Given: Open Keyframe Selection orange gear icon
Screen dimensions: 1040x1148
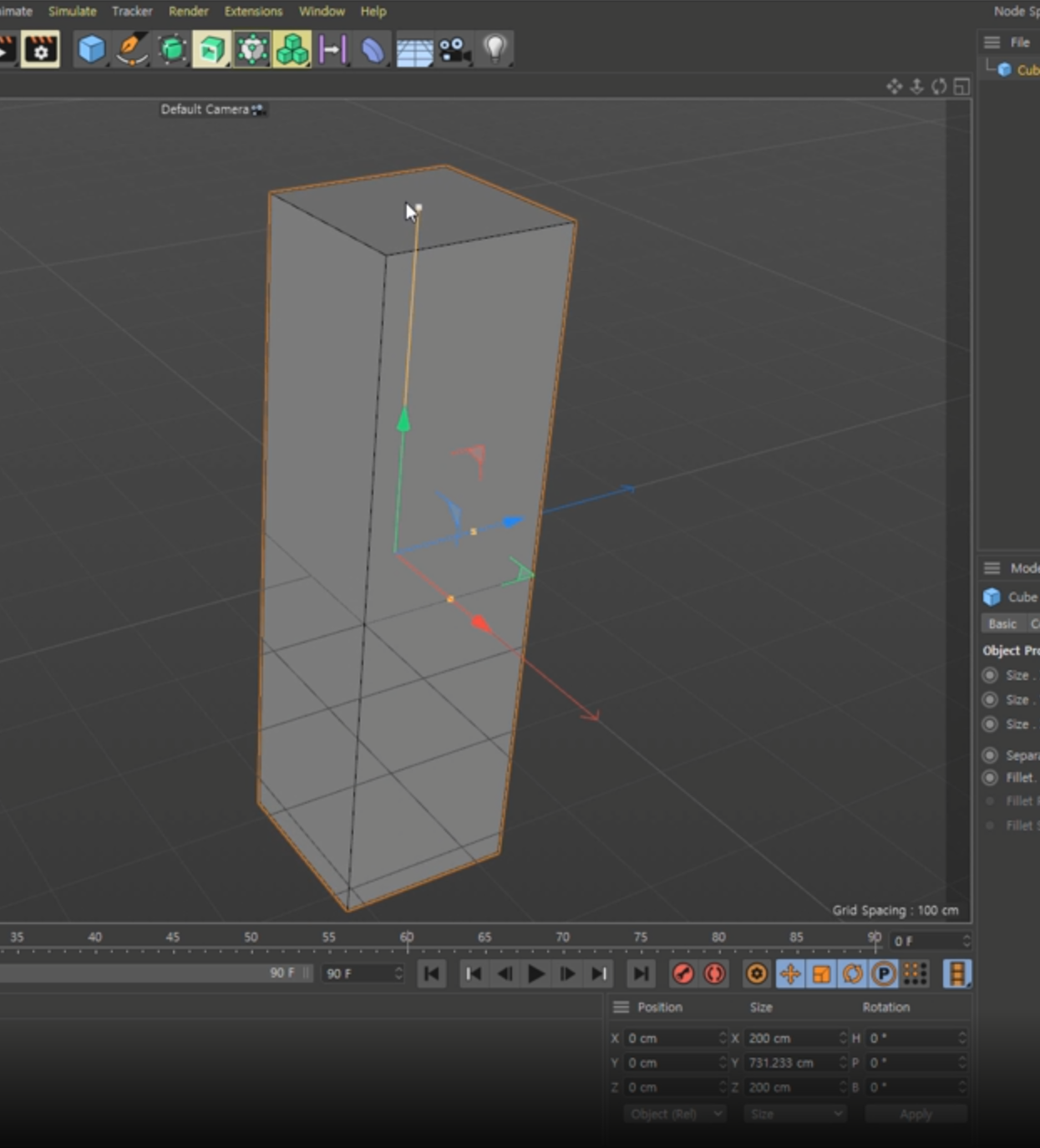Looking at the screenshot, I should (x=757, y=974).
